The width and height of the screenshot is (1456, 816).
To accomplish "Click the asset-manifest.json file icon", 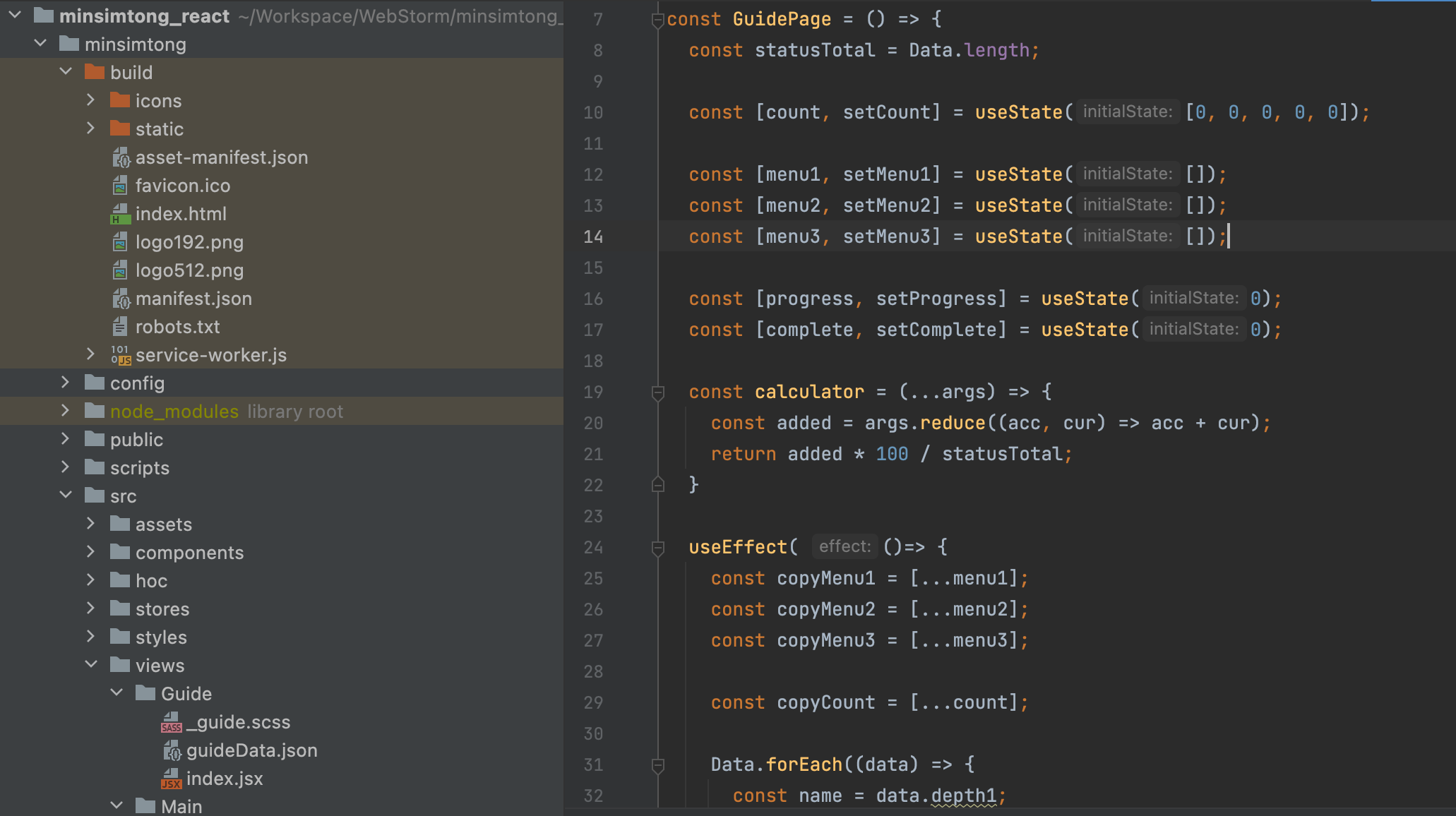I will click(x=121, y=157).
